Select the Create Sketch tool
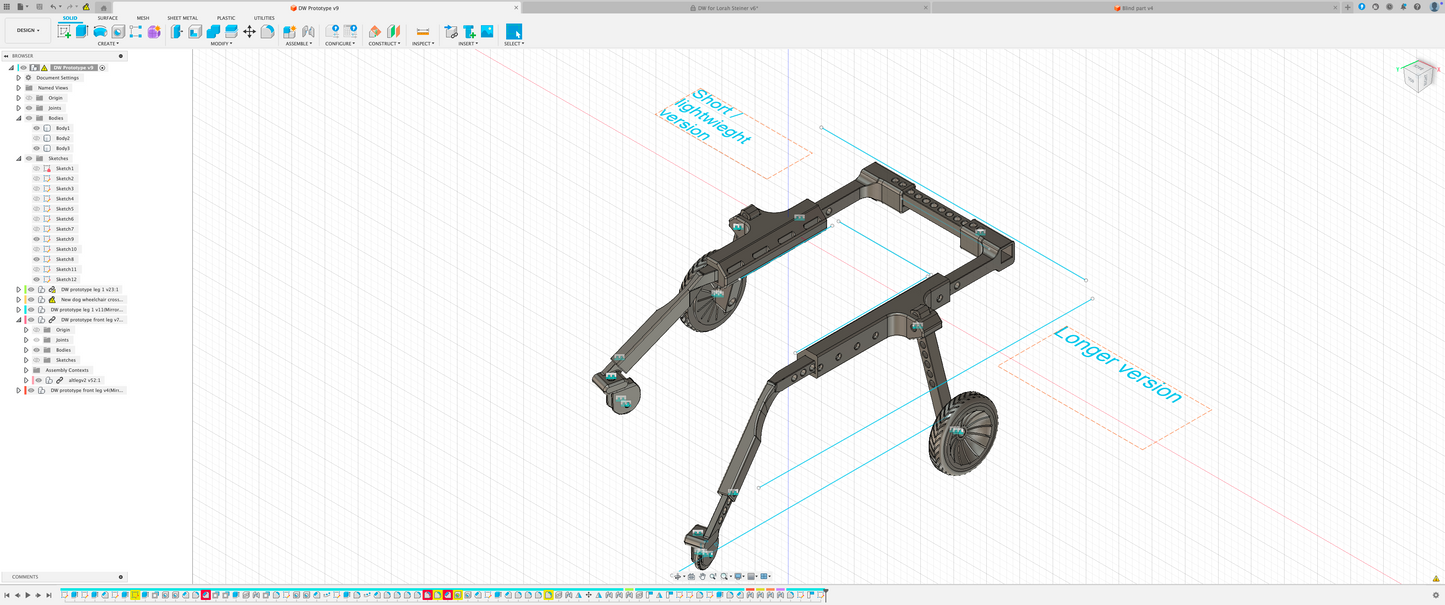 (x=64, y=32)
